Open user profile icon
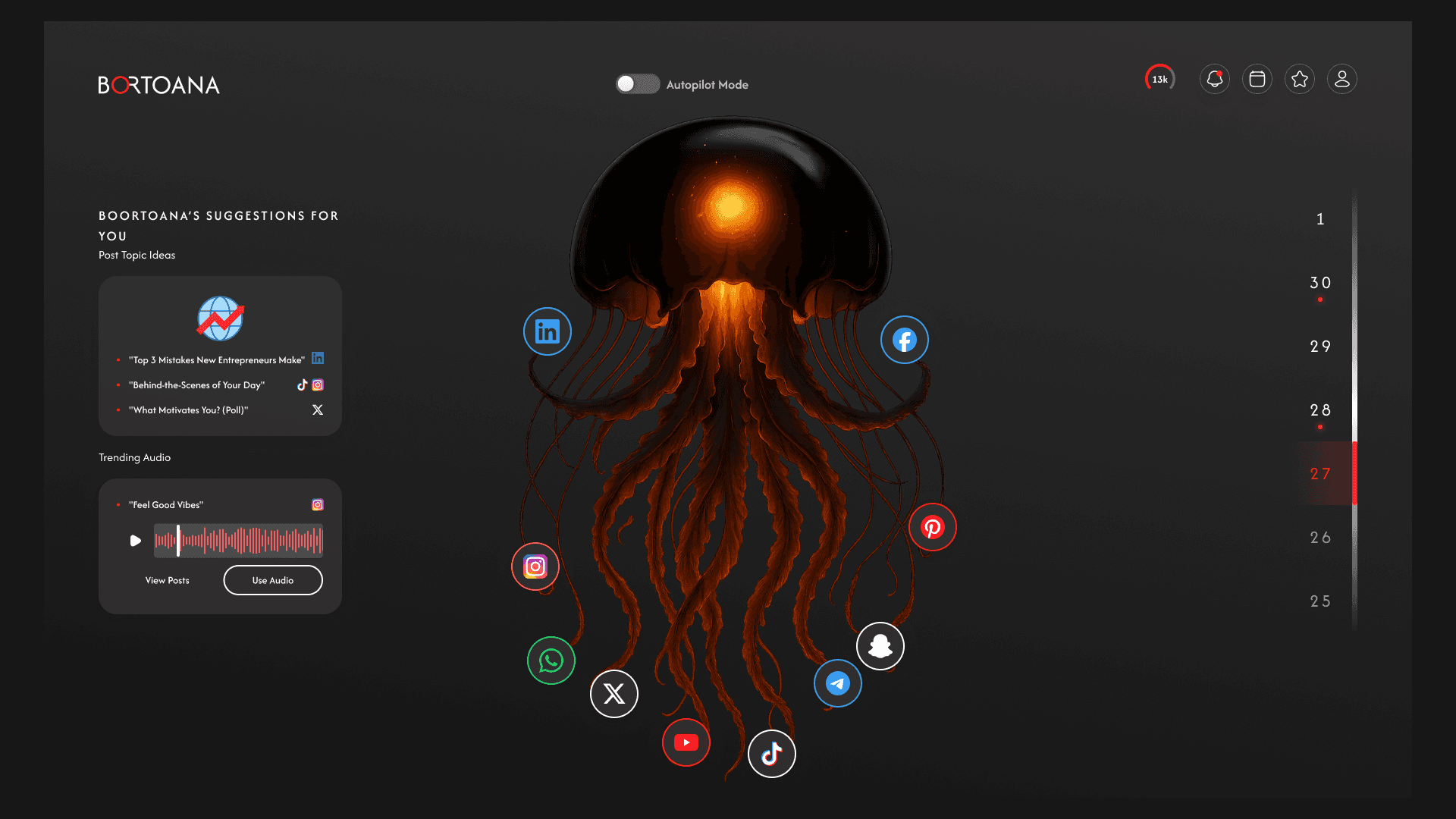 pyautogui.click(x=1341, y=79)
